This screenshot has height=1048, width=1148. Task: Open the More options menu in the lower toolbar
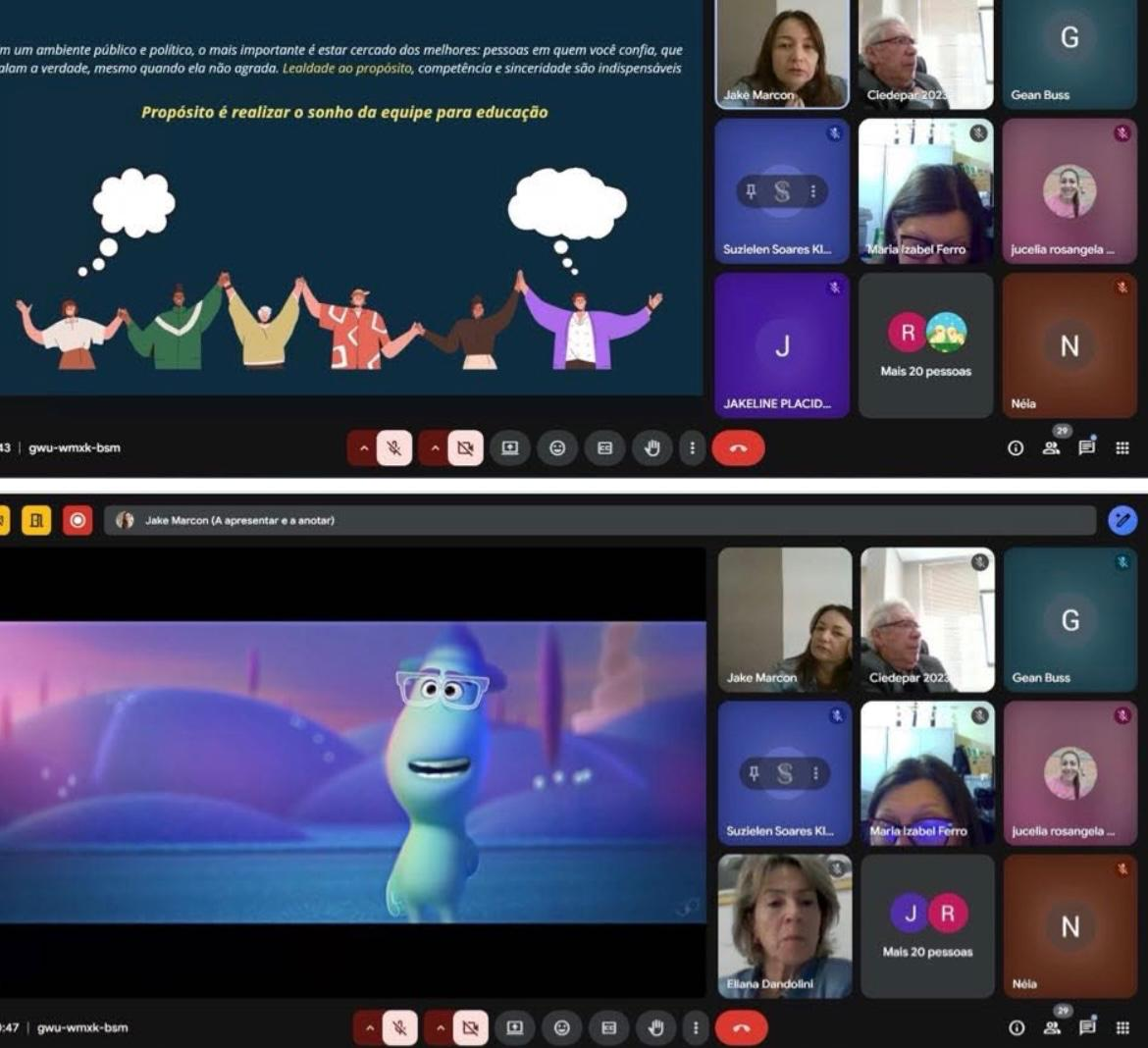[x=696, y=1027]
